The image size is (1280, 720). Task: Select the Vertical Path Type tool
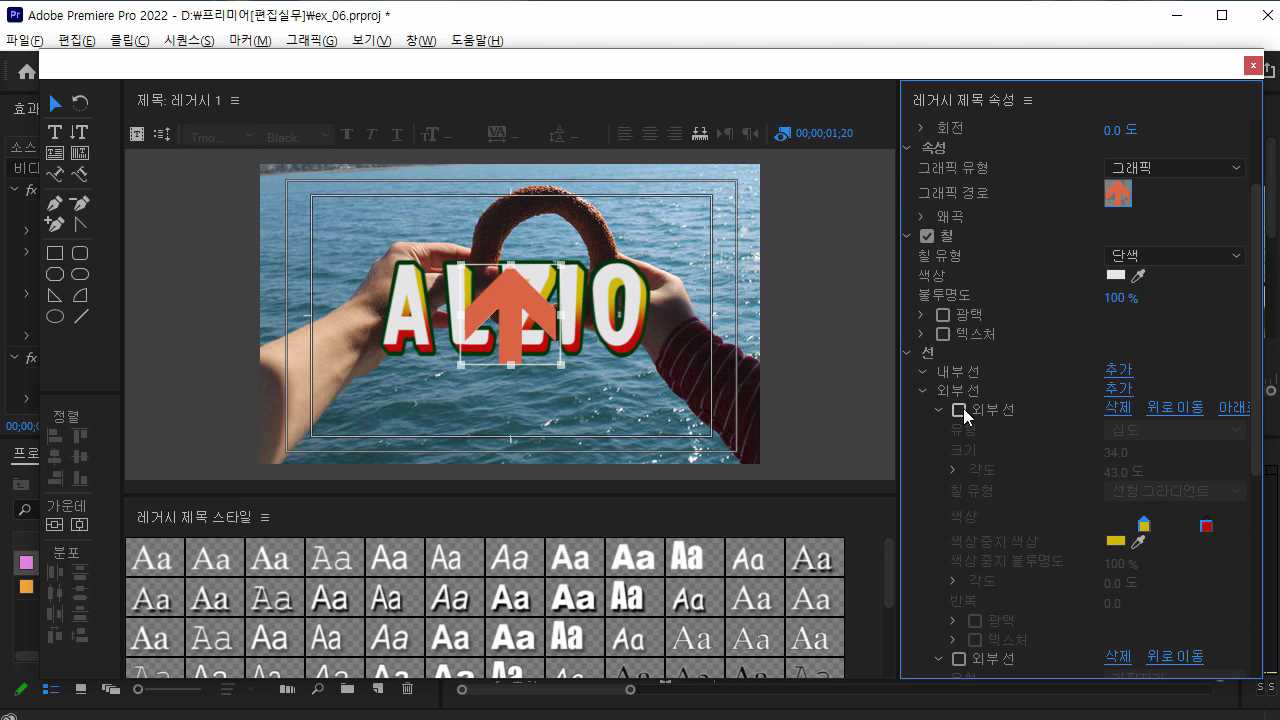[x=80, y=174]
